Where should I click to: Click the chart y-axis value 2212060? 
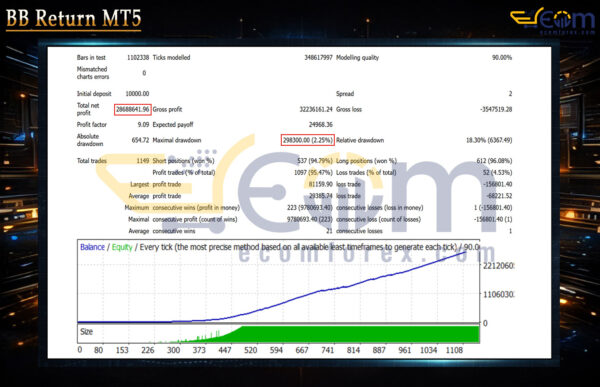pos(499,266)
